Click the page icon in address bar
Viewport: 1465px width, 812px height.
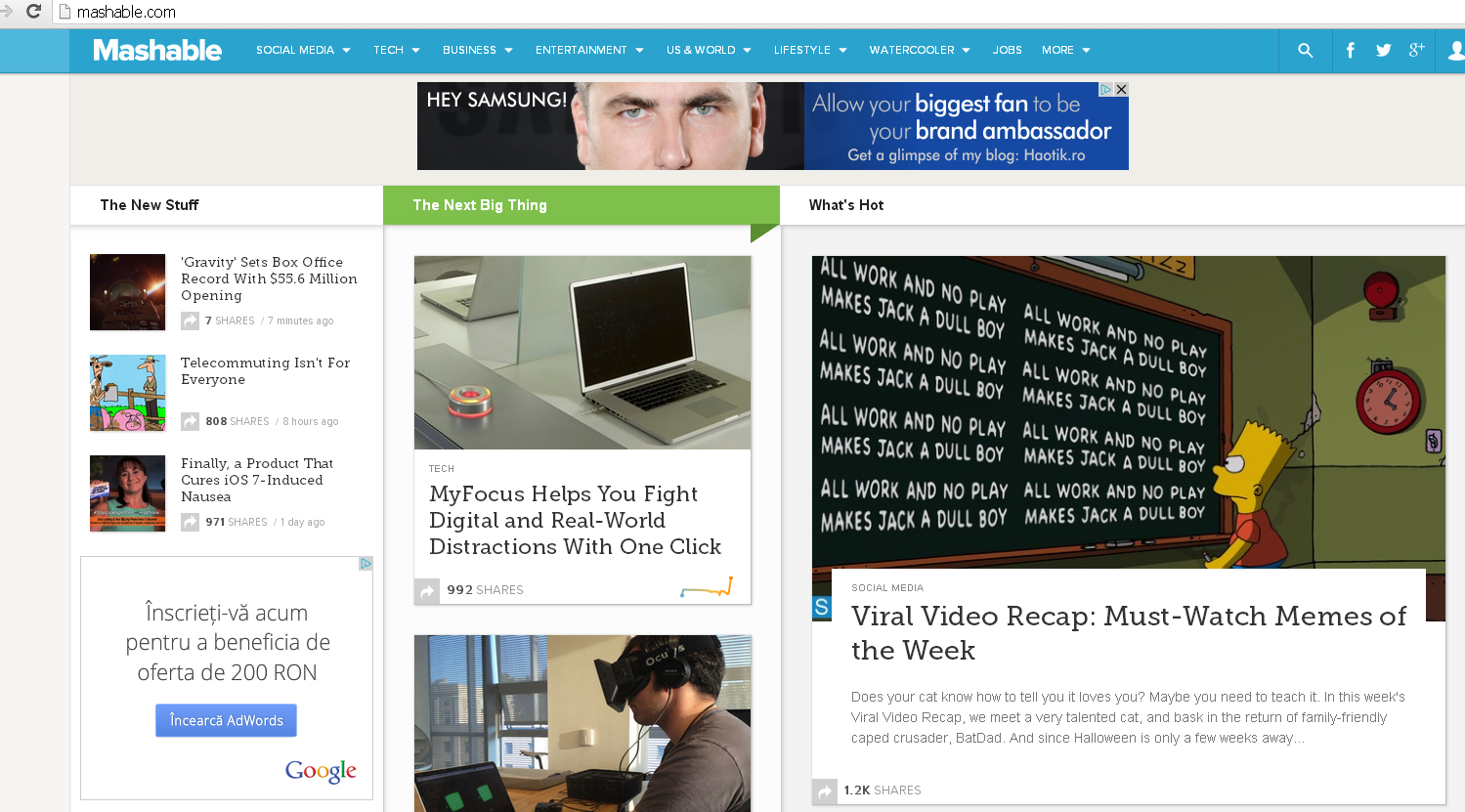coord(65,12)
